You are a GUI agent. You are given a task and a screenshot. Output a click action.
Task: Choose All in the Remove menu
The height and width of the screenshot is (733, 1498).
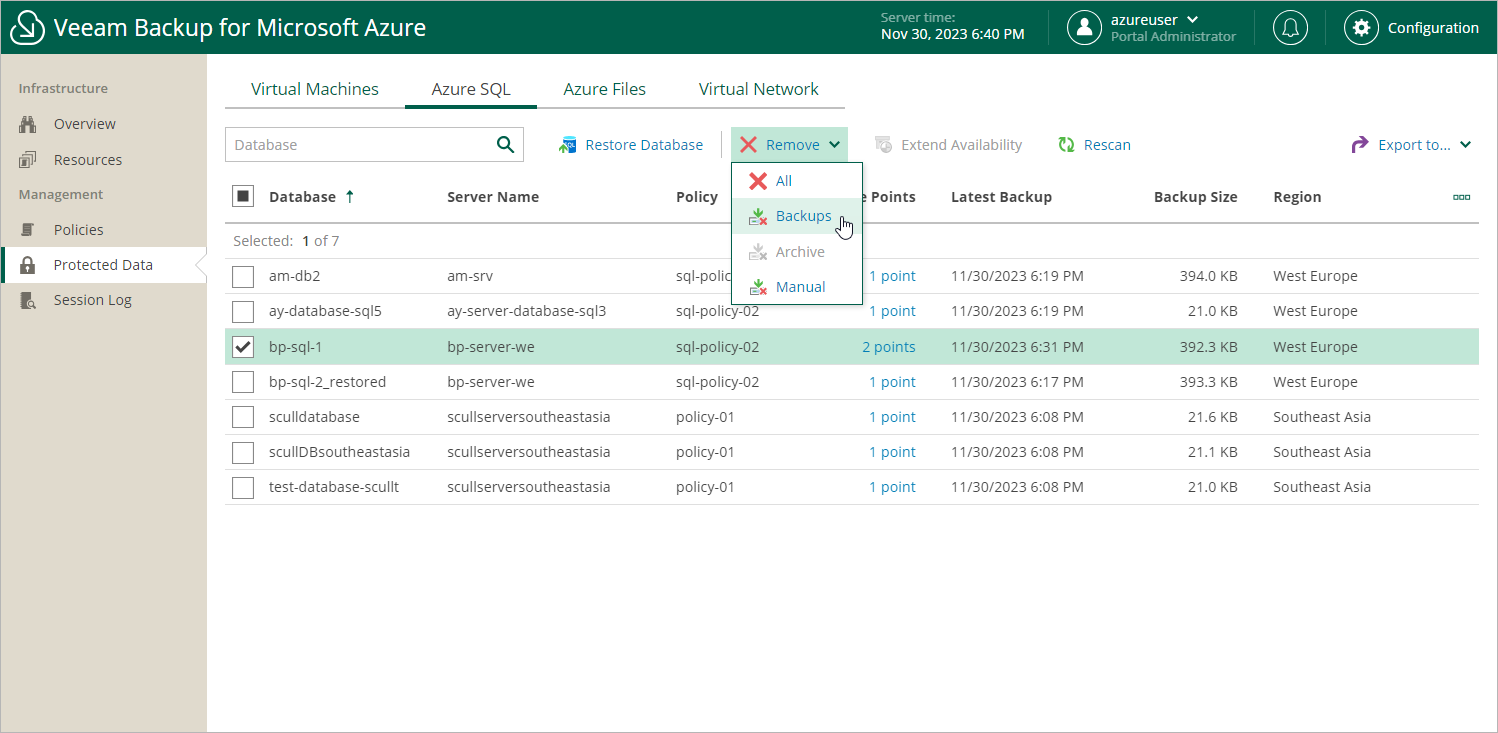pos(797,181)
